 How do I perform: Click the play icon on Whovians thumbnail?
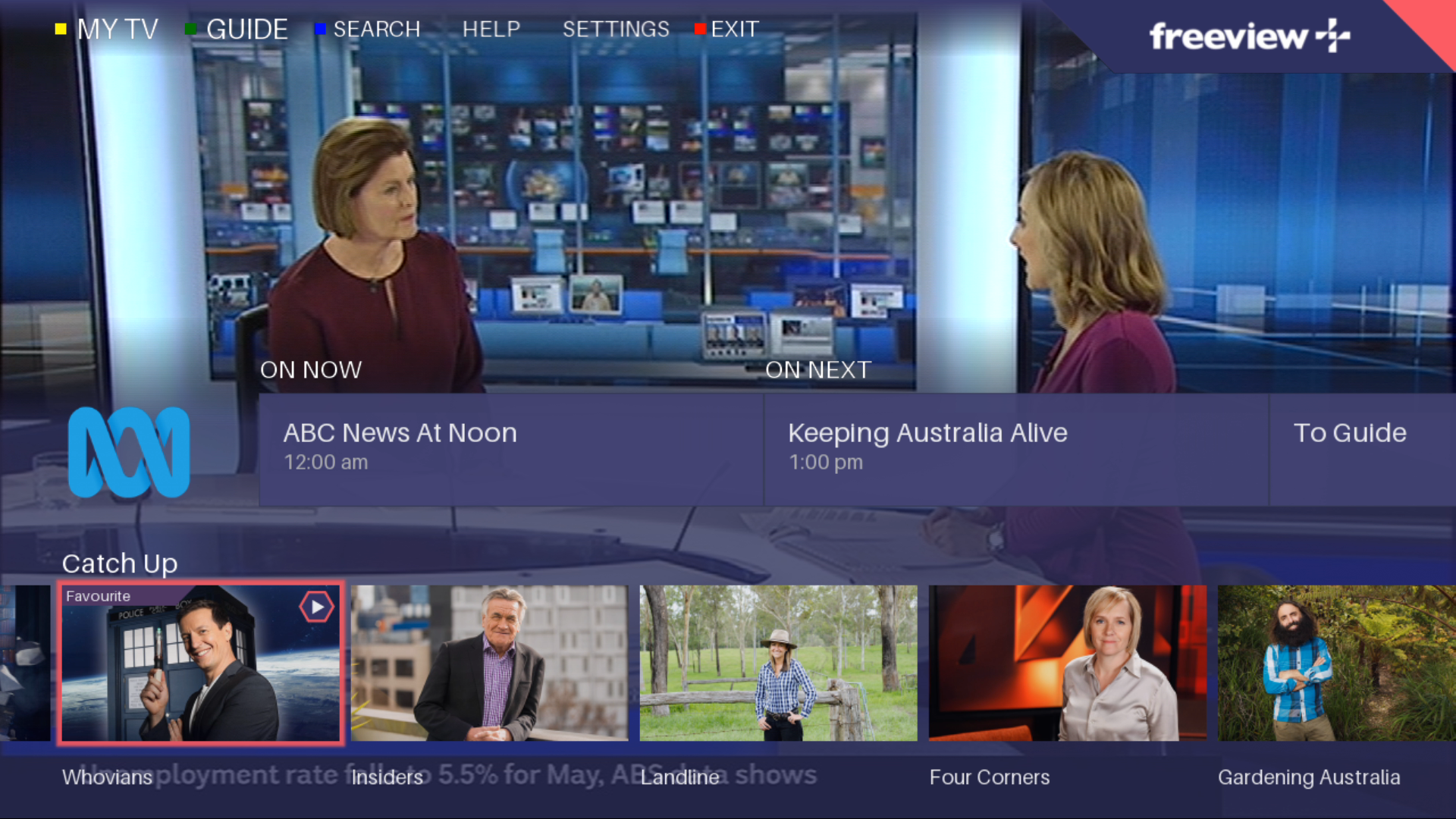pos(316,607)
